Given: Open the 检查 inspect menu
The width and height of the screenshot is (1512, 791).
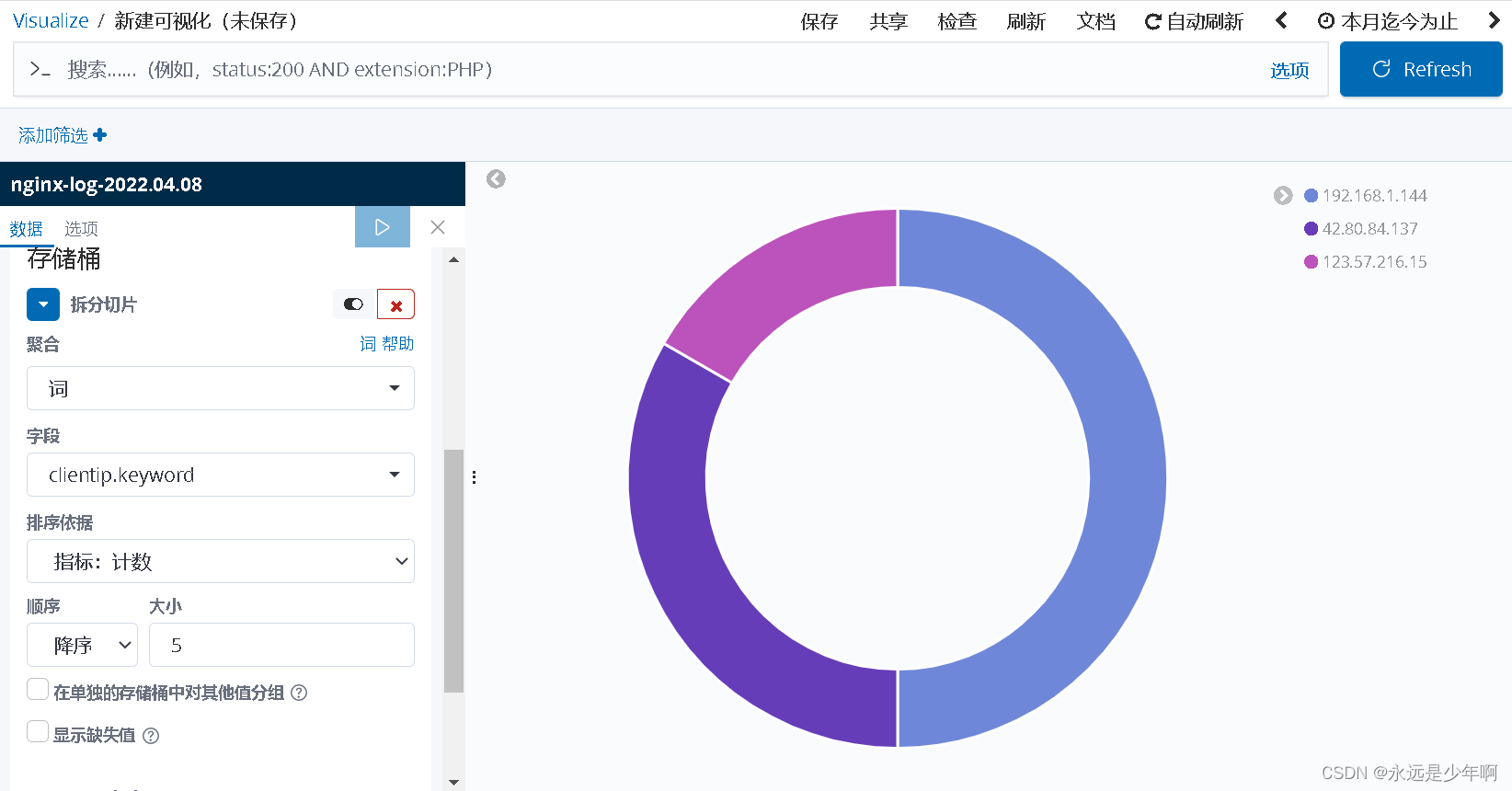Looking at the screenshot, I should point(956,21).
